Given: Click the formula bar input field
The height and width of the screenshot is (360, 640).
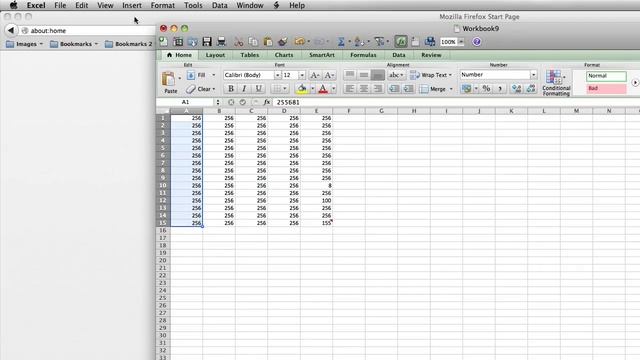Looking at the screenshot, I should 456,102.
